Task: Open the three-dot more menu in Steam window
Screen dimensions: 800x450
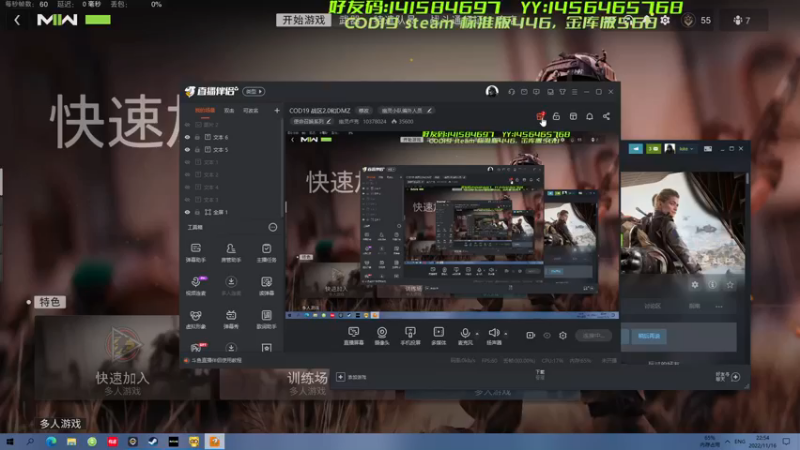Action: pyautogui.click(x=719, y=306)
